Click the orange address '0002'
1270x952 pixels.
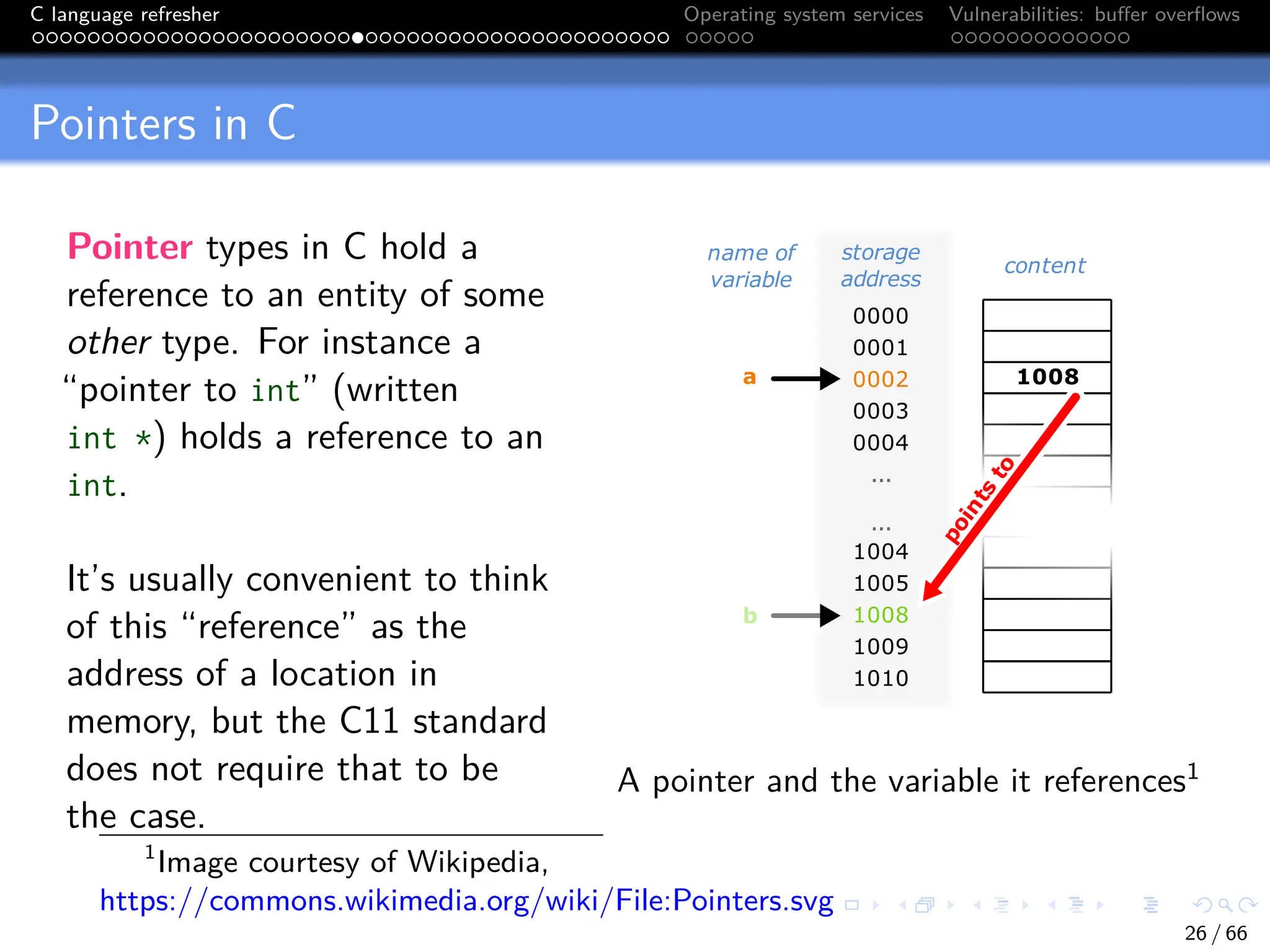(881, 379)
